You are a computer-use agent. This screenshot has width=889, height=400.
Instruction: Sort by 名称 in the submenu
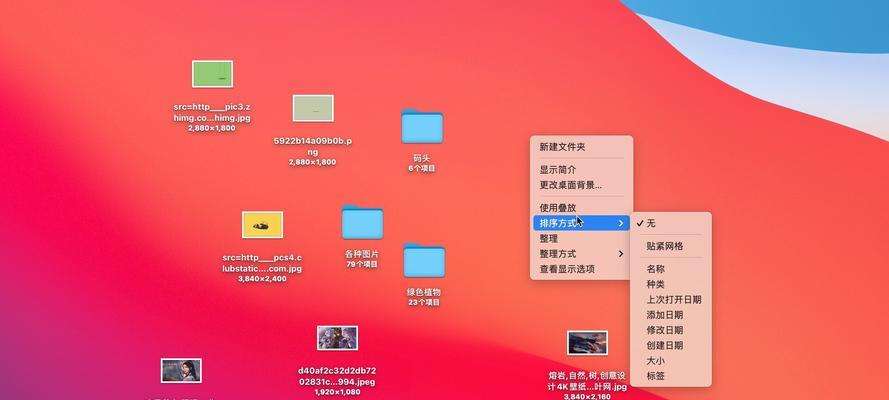pyautogui.click(x=671, y=269)
